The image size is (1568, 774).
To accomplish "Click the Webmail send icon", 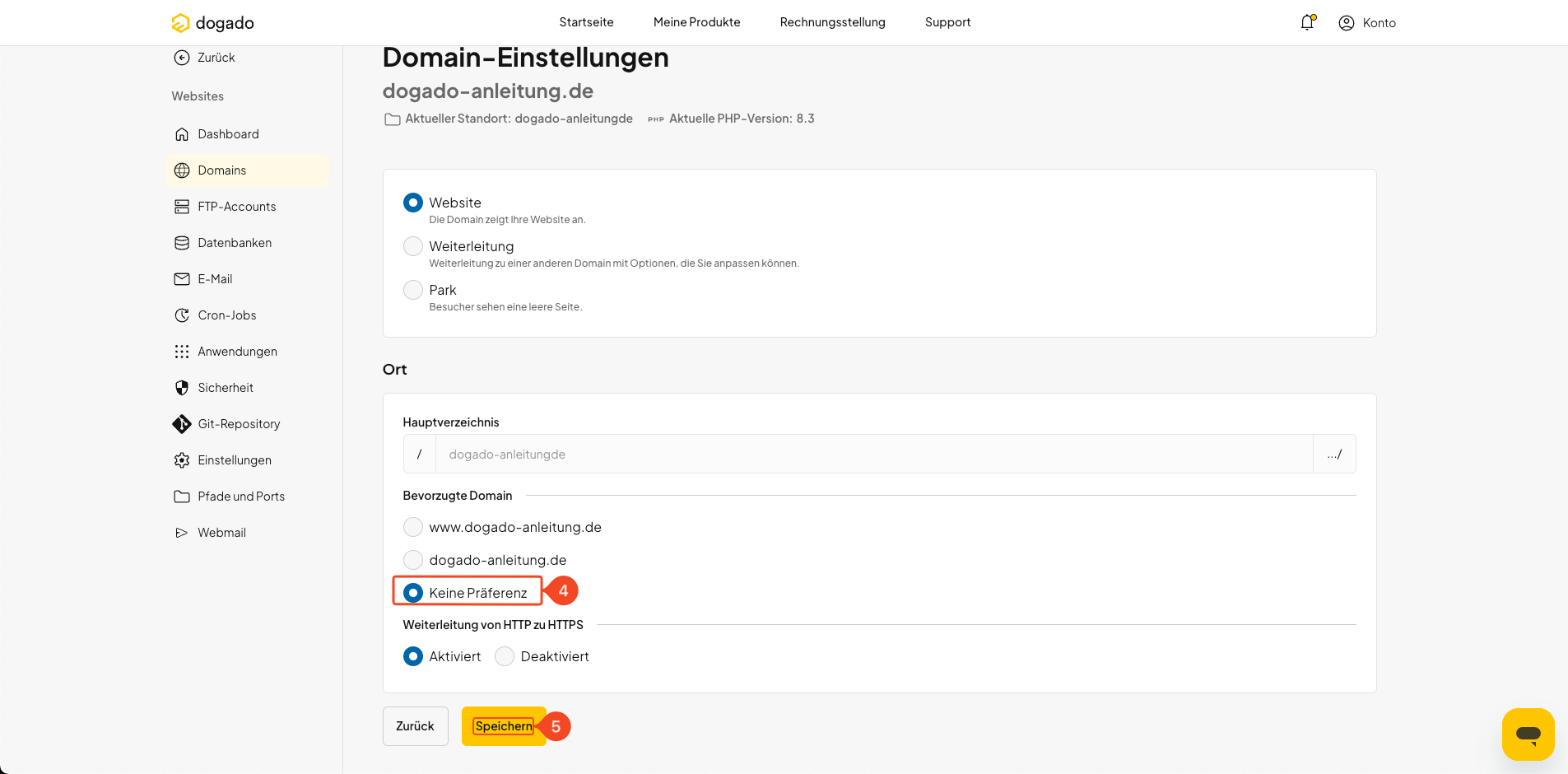I will (x=182, y=533).
